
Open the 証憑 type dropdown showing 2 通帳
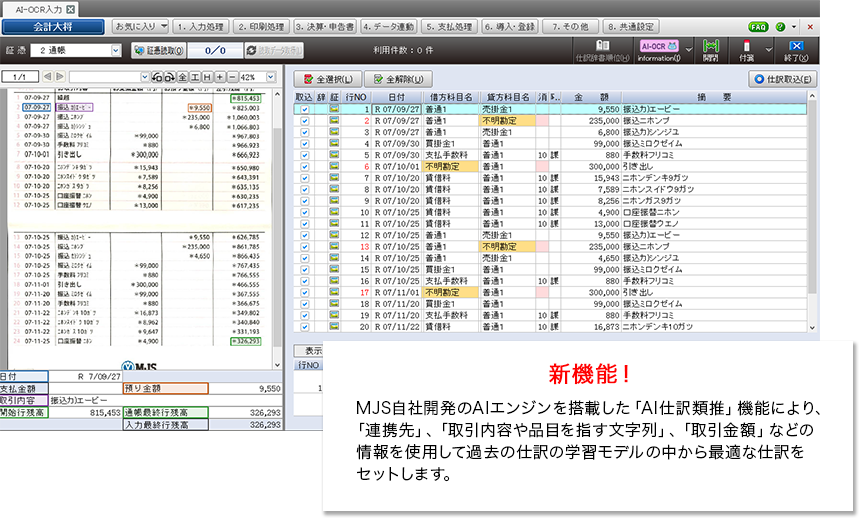(116, 50)
